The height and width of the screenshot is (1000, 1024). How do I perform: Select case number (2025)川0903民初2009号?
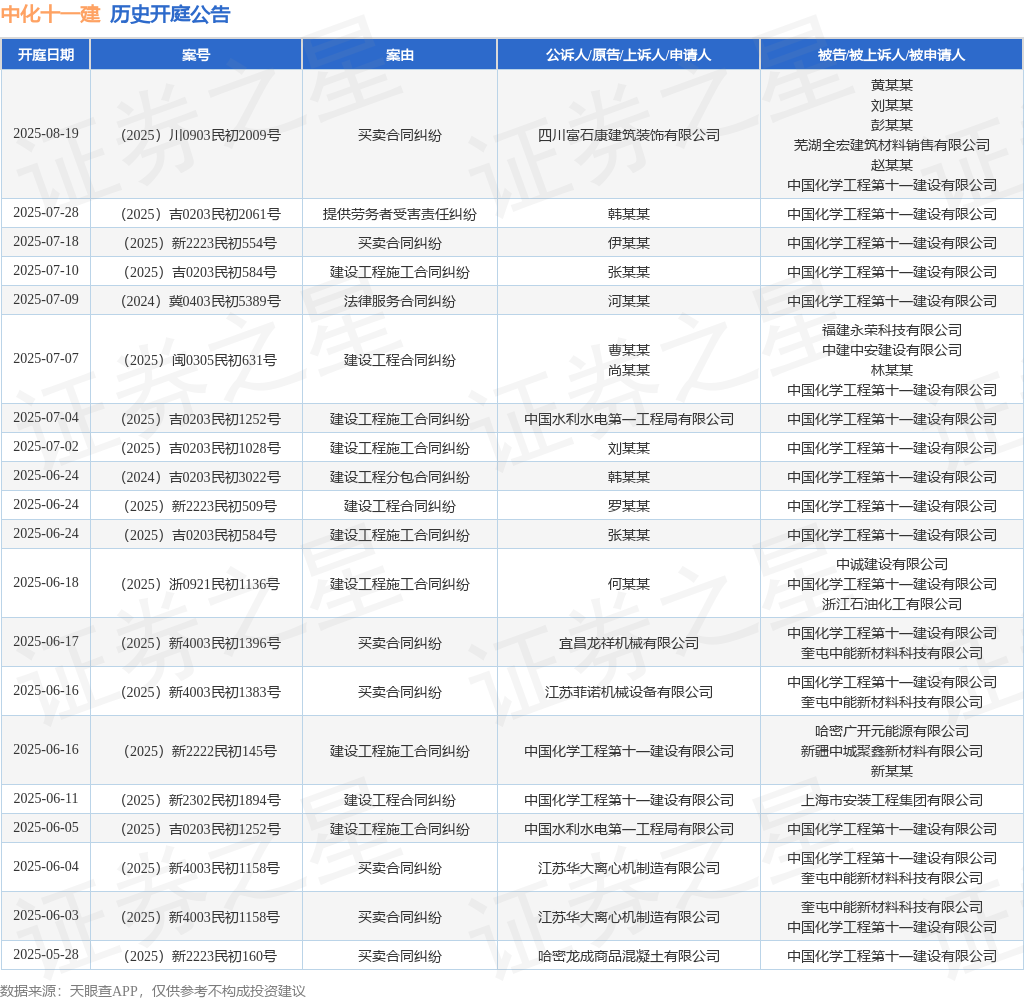200,135
